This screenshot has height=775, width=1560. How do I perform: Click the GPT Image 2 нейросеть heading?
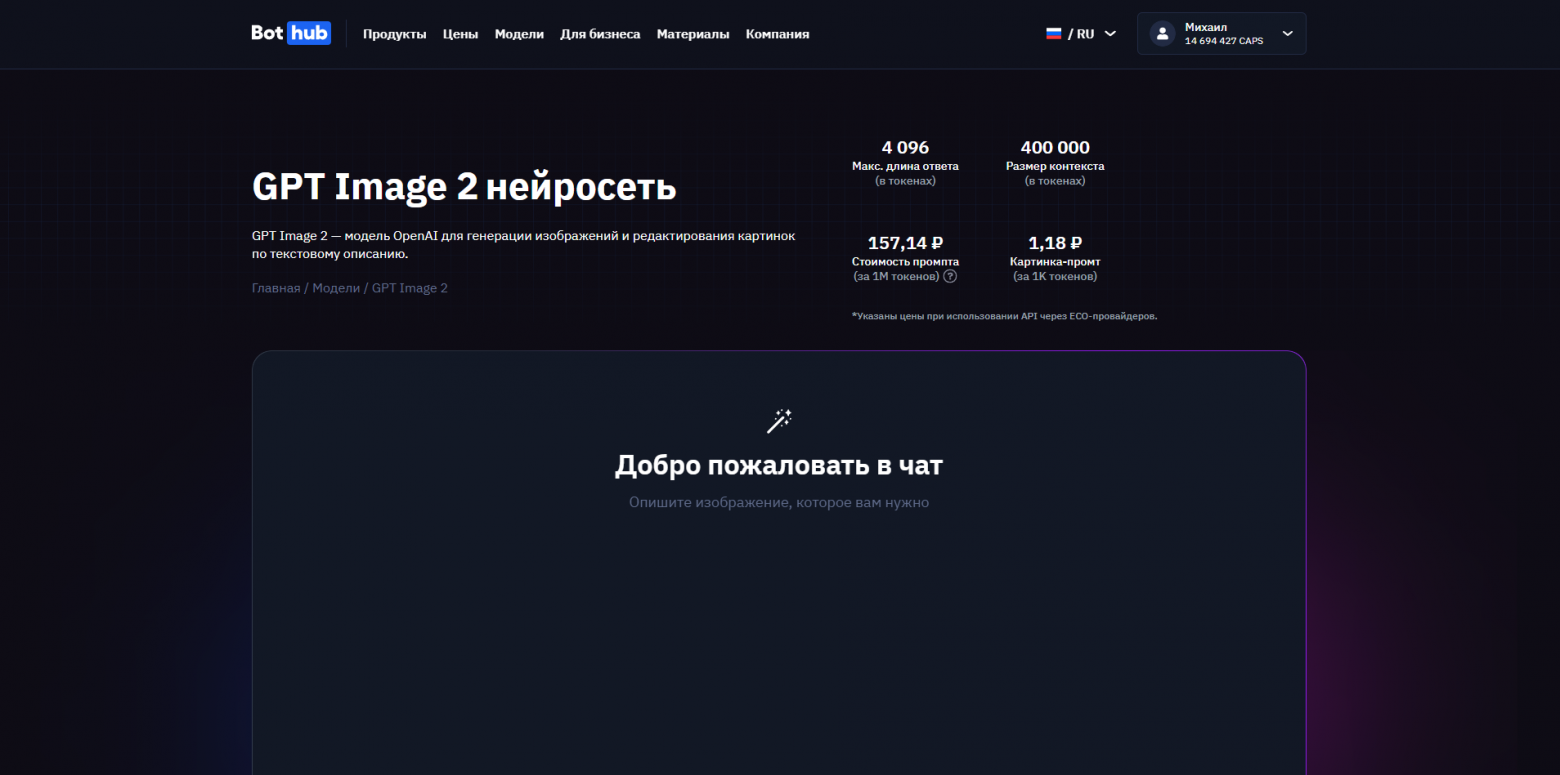pos(464,187)
